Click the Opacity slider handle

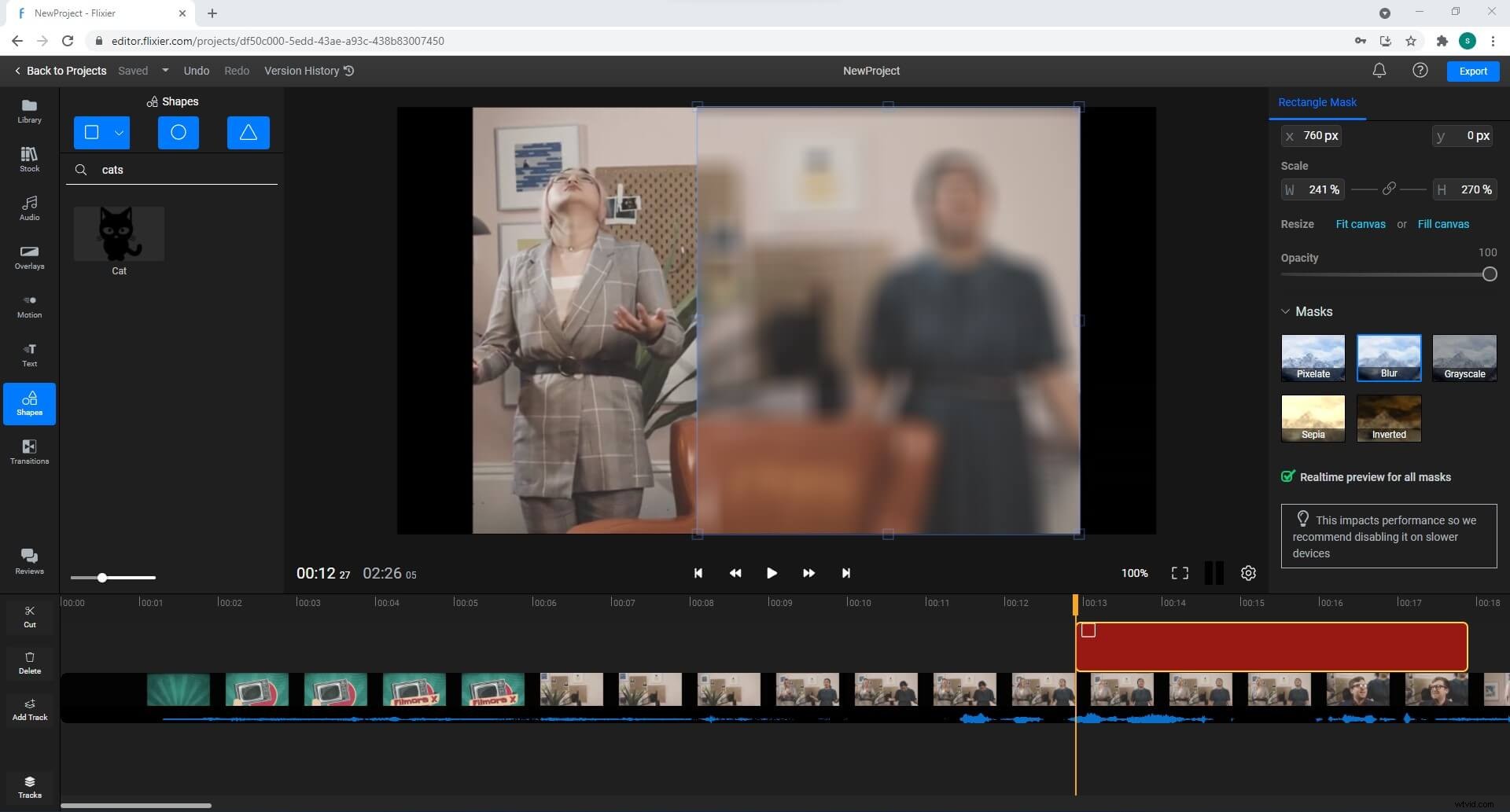pyautogui.click(x=1489, y=274)
